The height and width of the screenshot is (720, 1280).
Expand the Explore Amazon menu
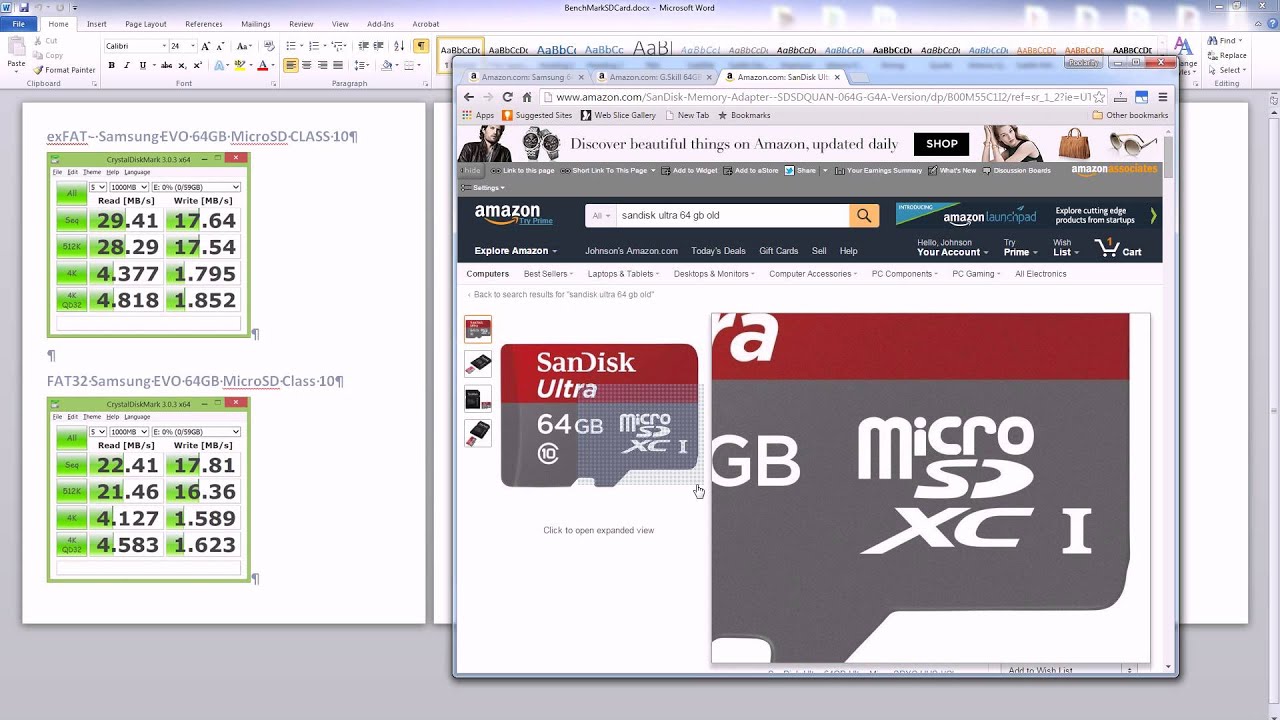[515, 251]
